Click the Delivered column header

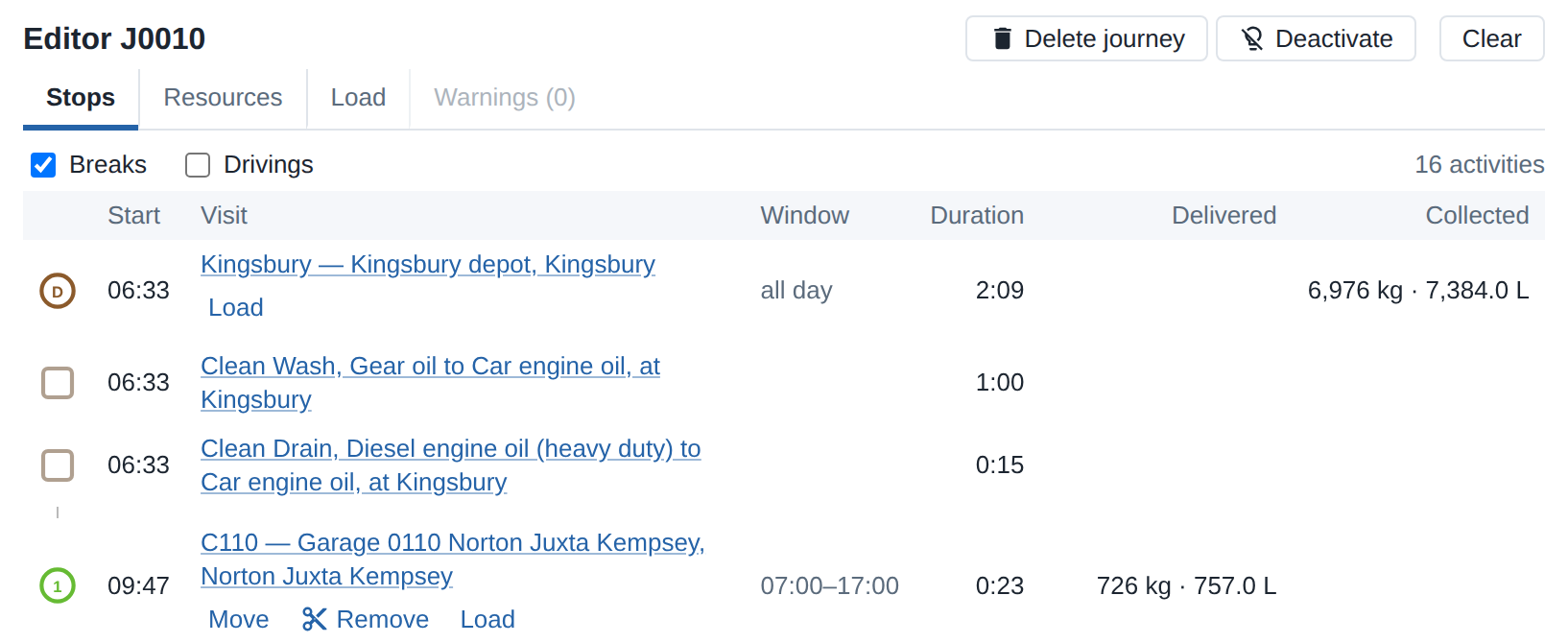[x=1224, y=215]
